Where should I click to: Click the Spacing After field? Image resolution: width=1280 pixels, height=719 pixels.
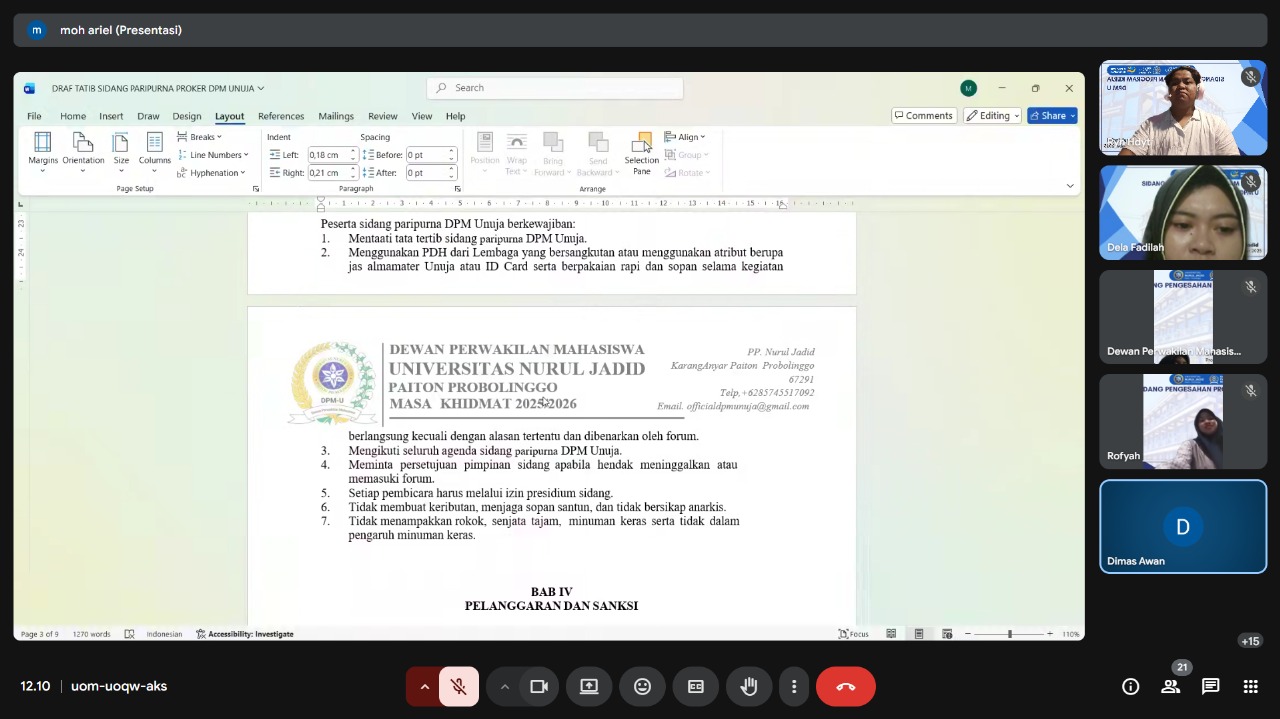[430, 173]
